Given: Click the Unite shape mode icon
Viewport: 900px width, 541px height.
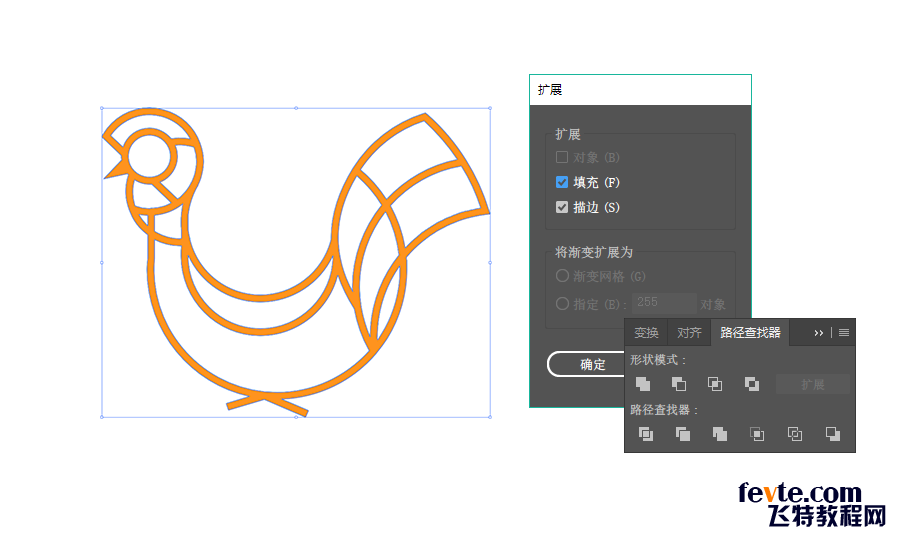Looking at the screenshot, I should 643,384.
